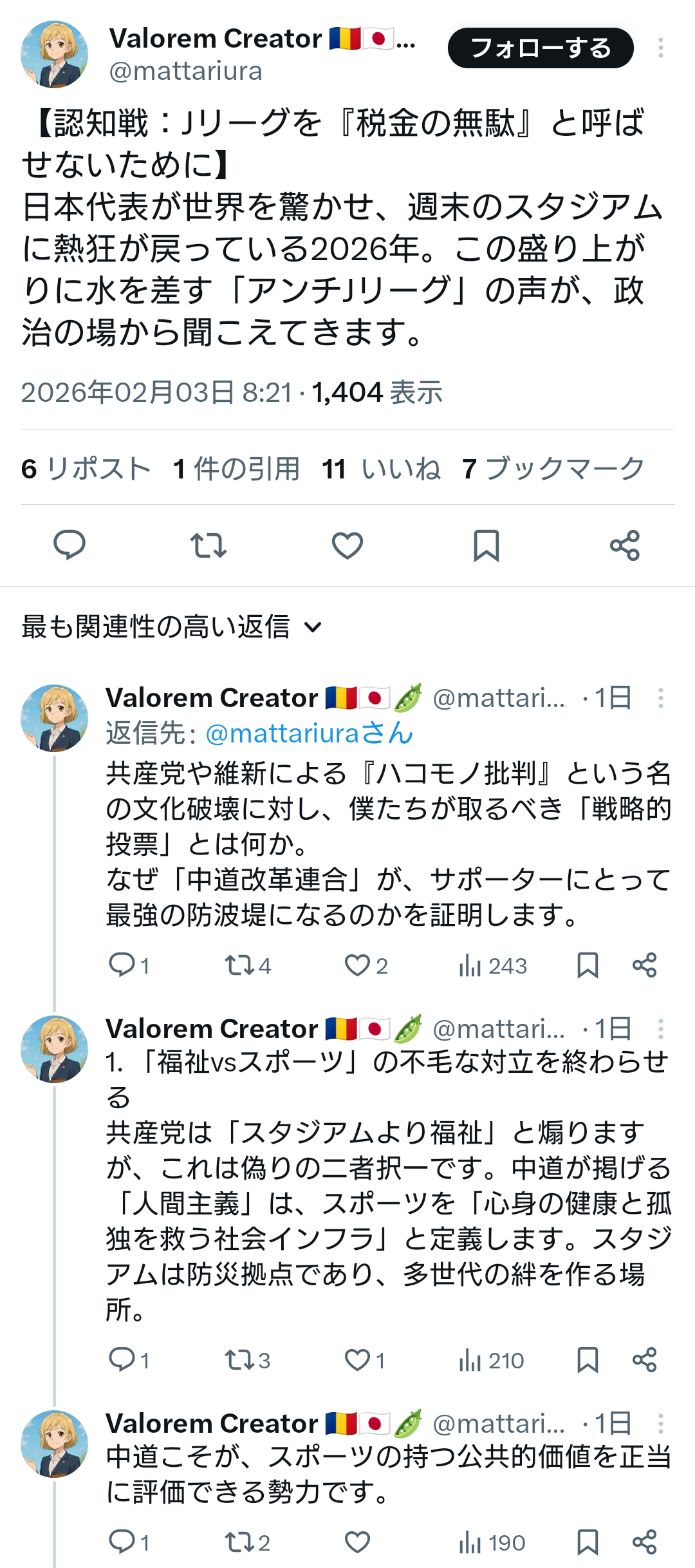Repost the main tweet
This screenshot has width=695, height=1568.
pyautogui.click(x=208, y=545)
